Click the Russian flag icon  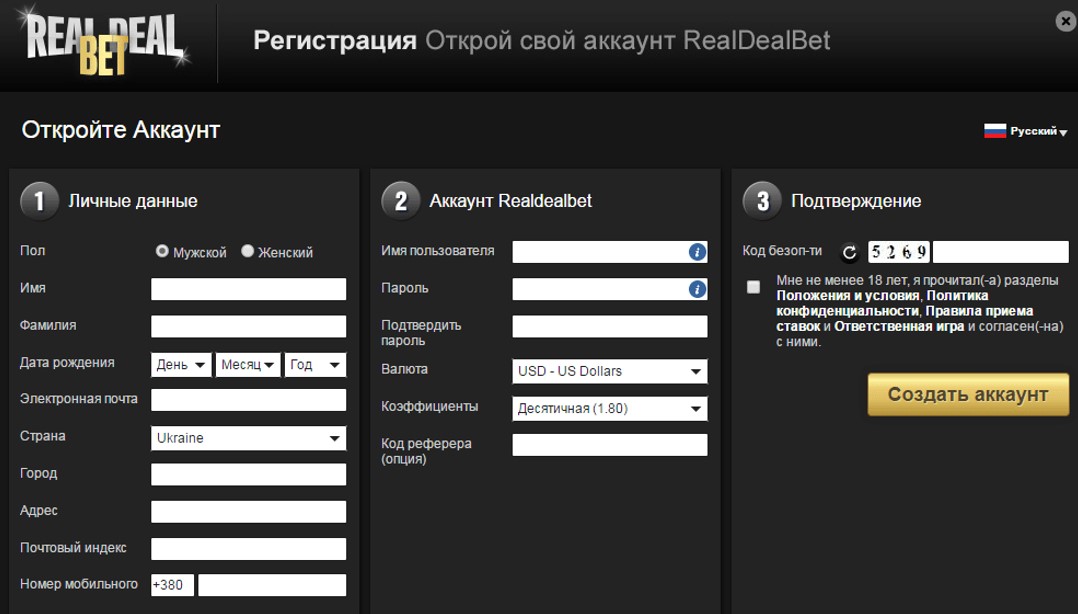[995, 131]
